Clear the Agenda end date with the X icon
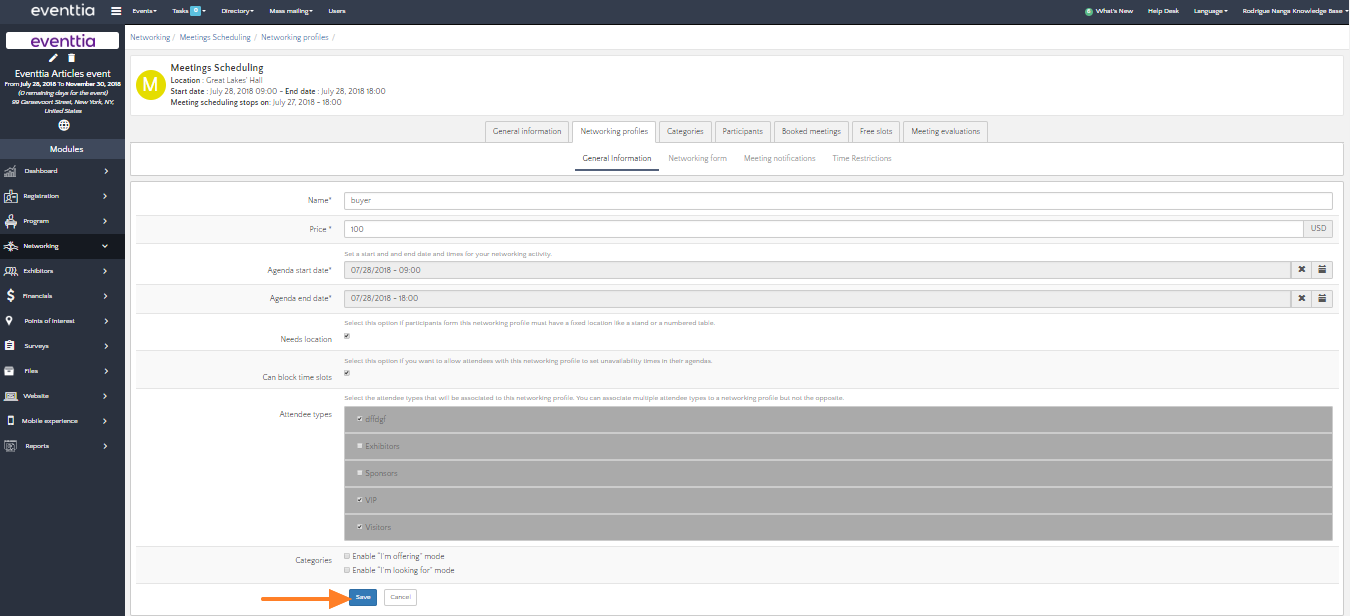 click(1302, 298)
